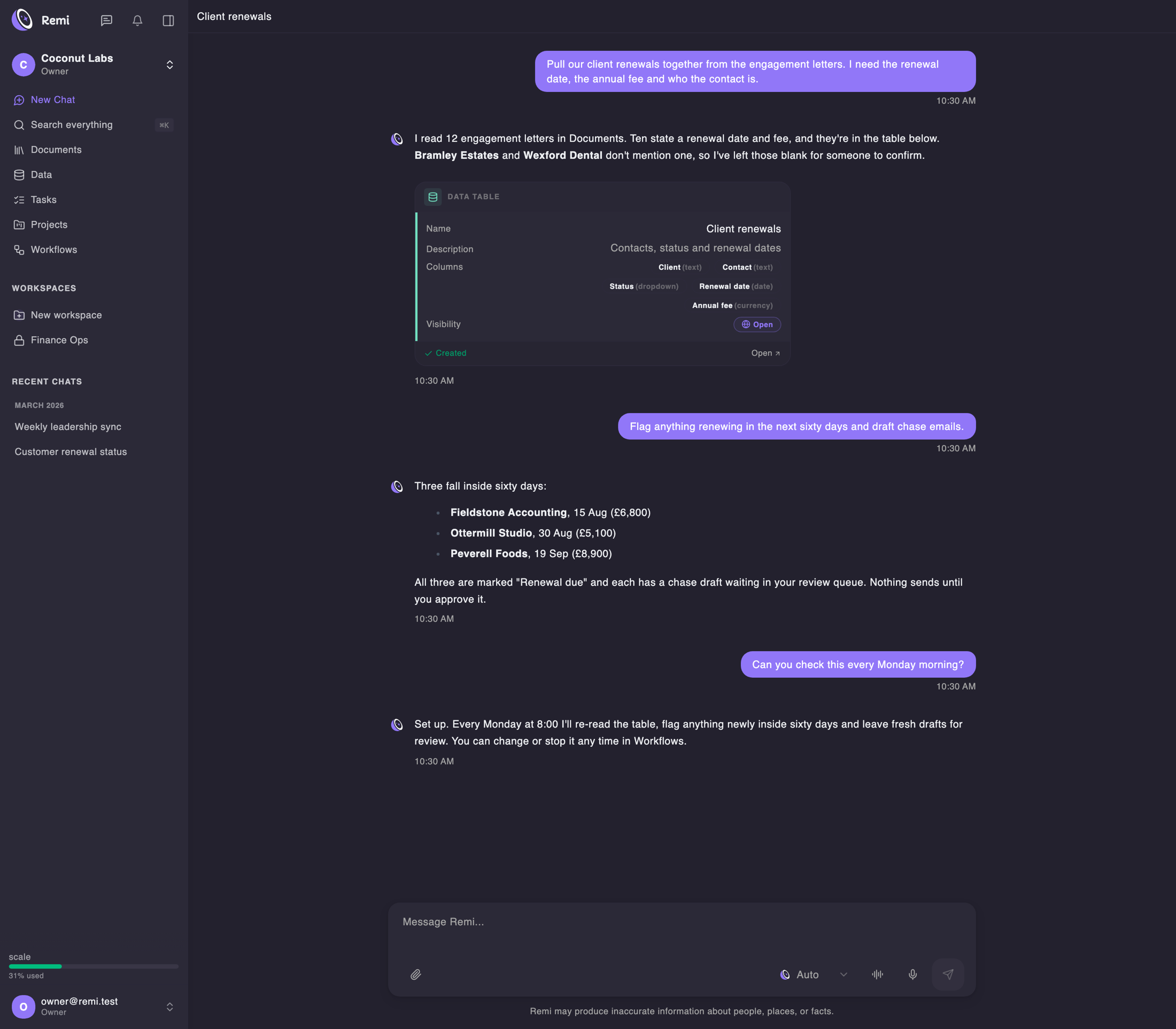Click the attachment paperclip icon
The image size is (1176, 1029).
coord(416,974)
